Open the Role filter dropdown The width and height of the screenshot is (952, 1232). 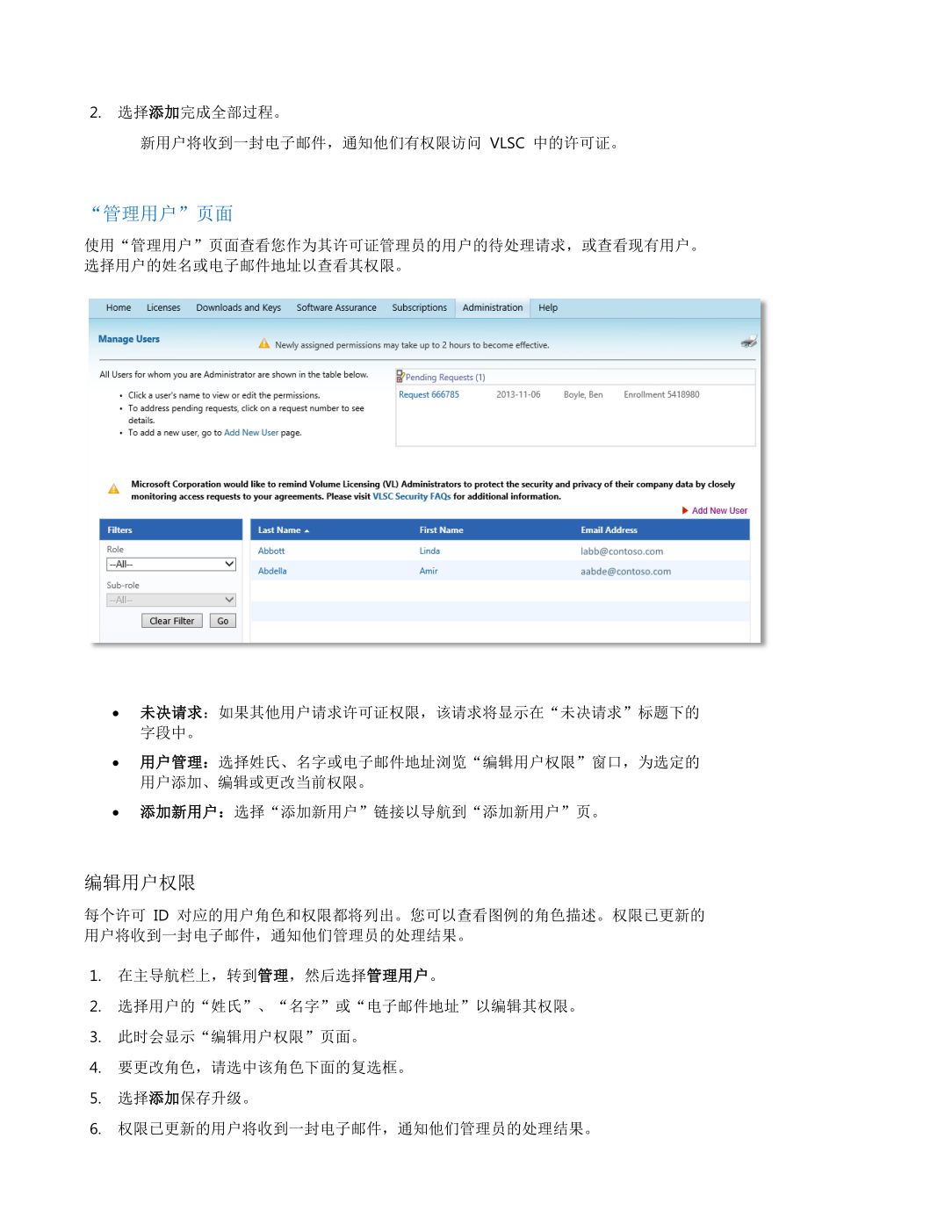coord(171,564)
